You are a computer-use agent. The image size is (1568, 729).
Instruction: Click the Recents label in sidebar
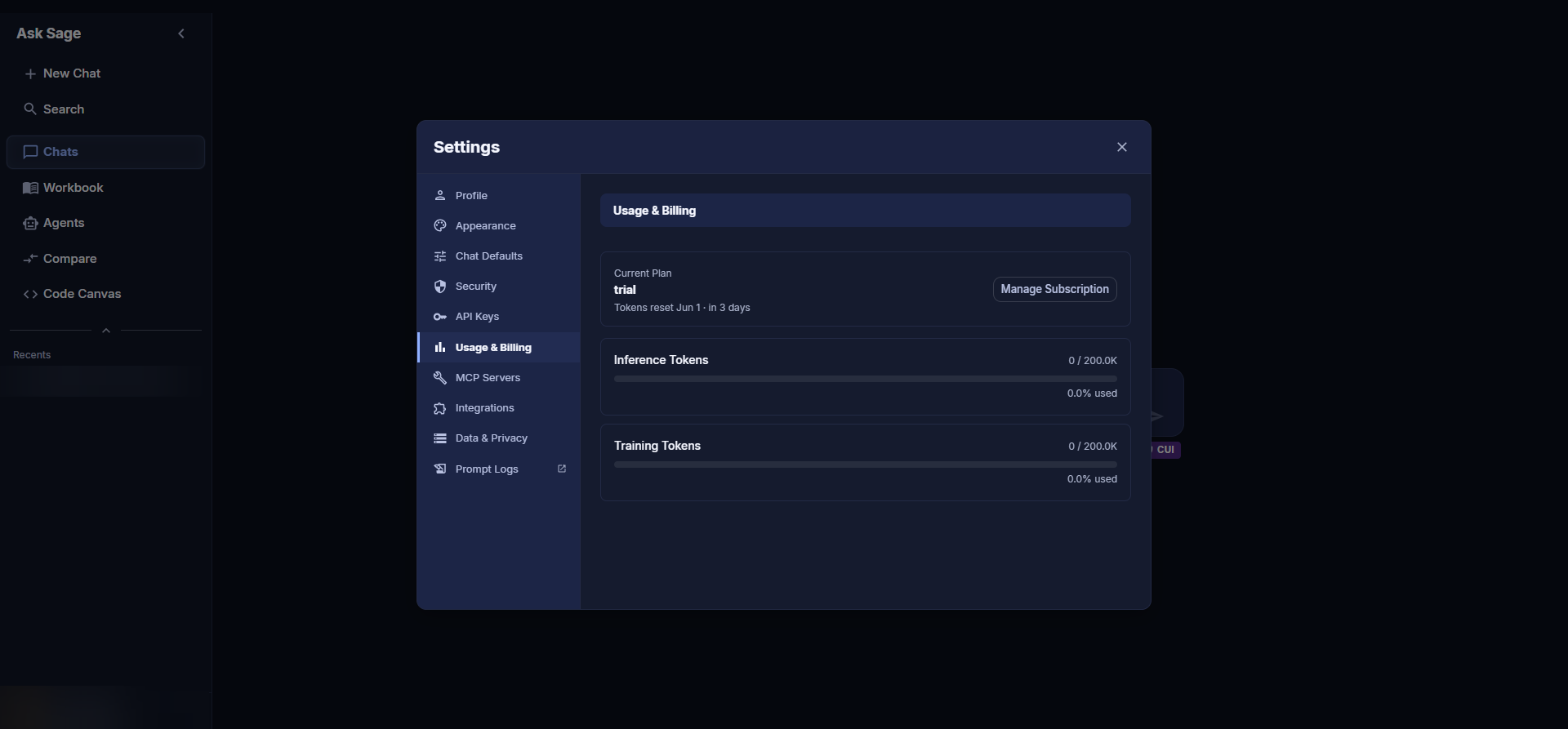point(32,355)
